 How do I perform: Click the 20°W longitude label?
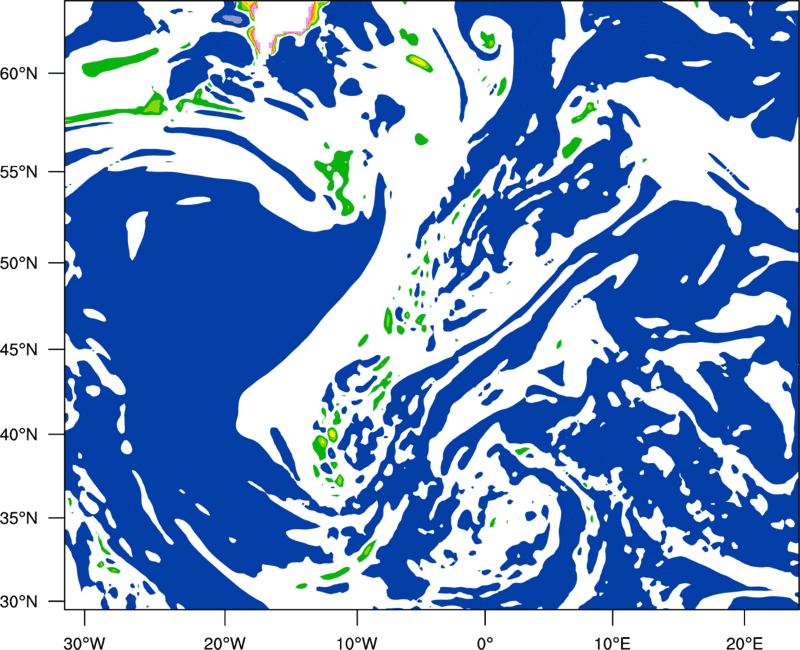pyautogui.click(x=224, y=643)
